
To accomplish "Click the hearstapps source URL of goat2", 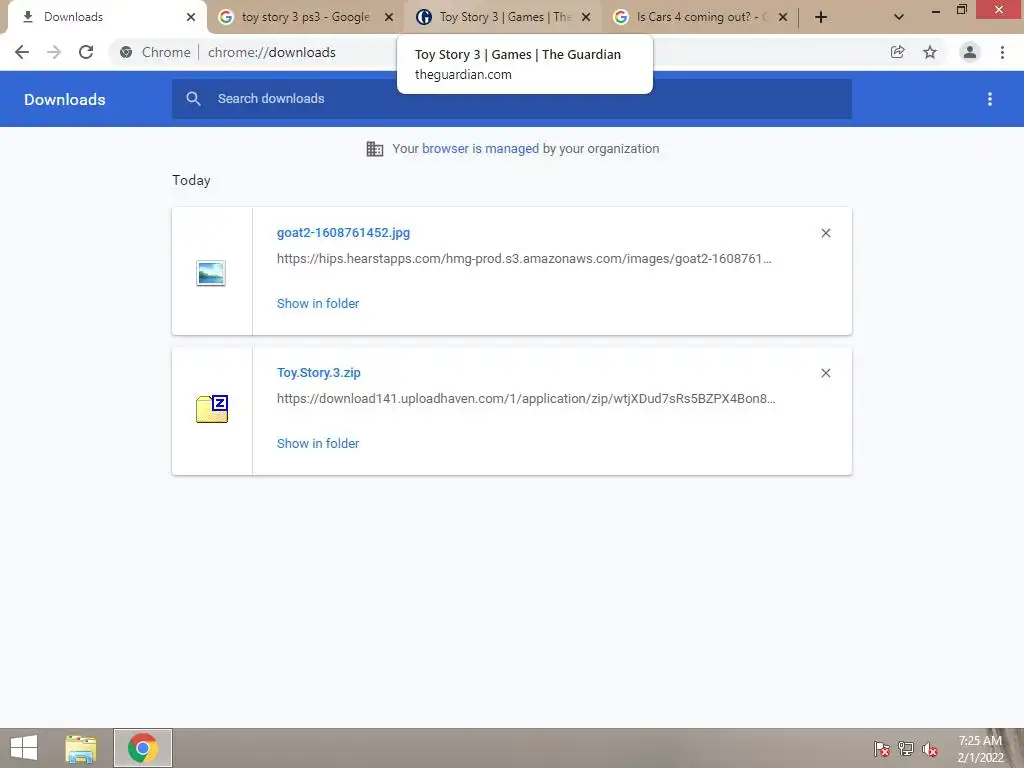I will click(x=524, y=259).
